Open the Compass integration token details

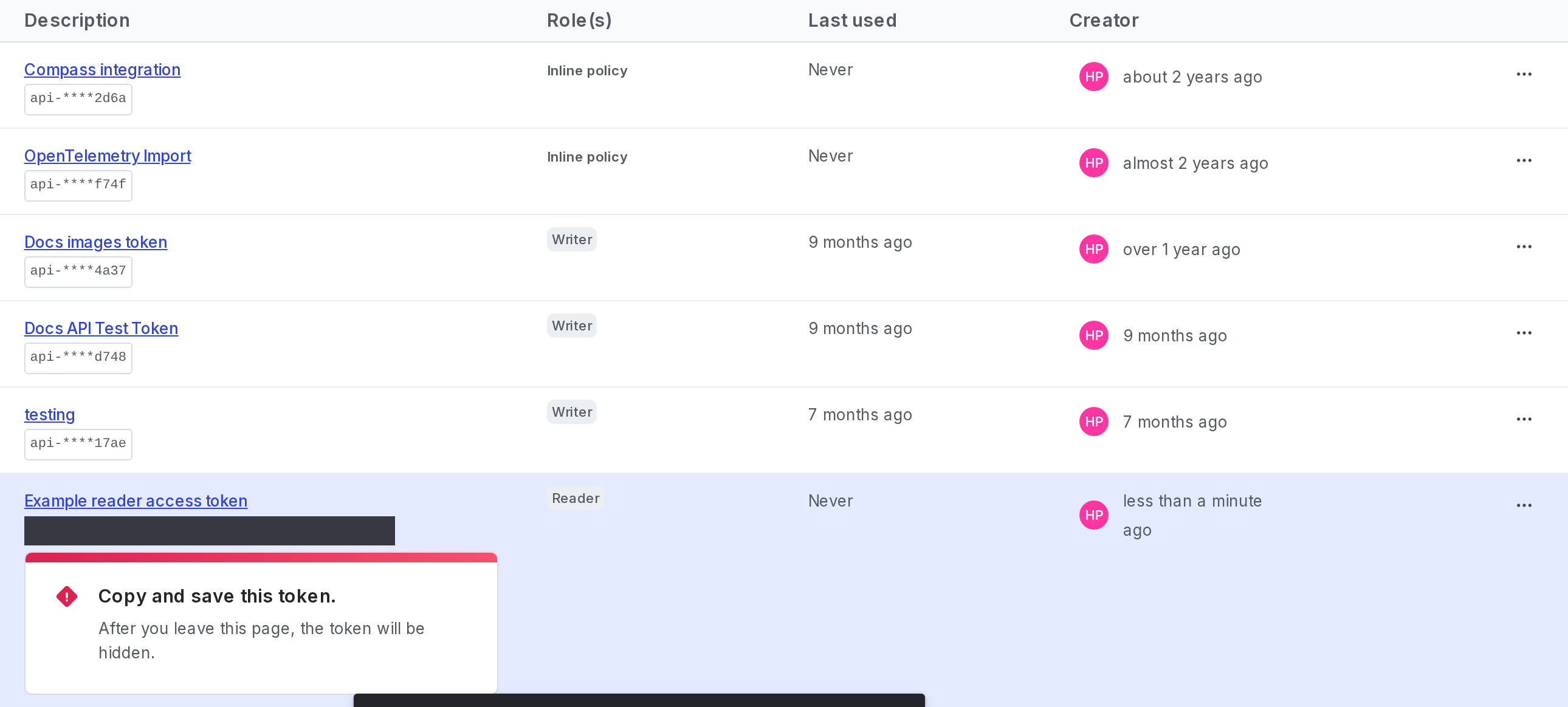tap(101, 69)
